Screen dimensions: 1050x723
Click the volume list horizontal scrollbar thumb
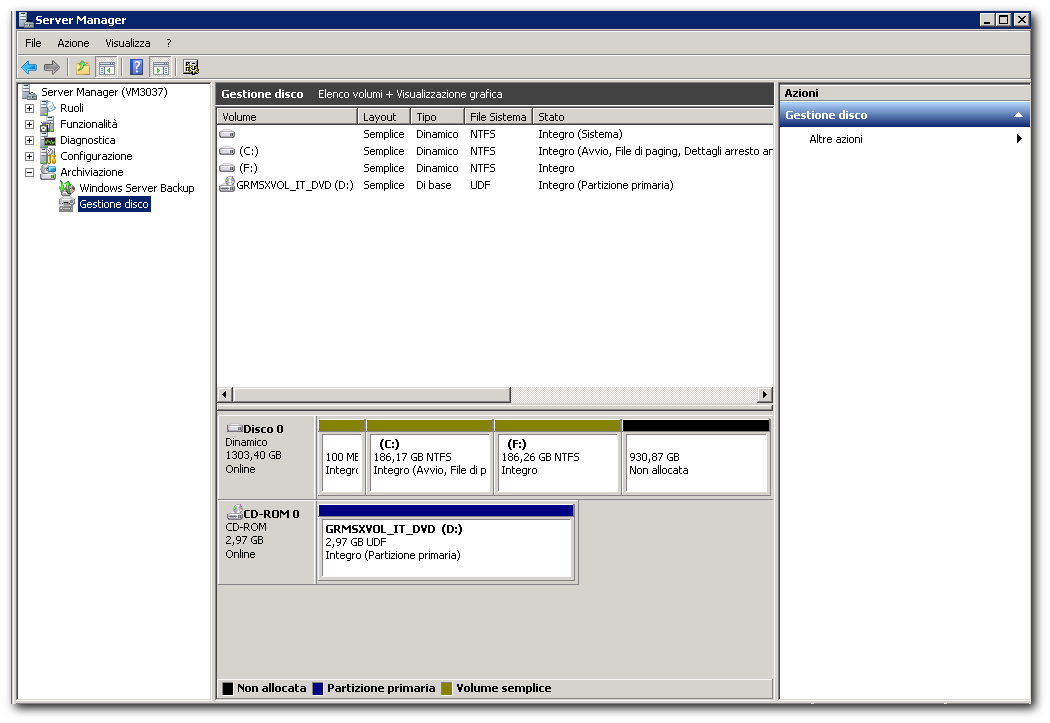(x=372, y=394)
